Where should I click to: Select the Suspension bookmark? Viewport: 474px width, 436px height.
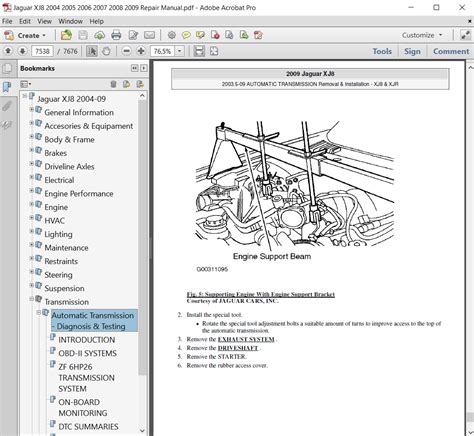tap(64, 288)
